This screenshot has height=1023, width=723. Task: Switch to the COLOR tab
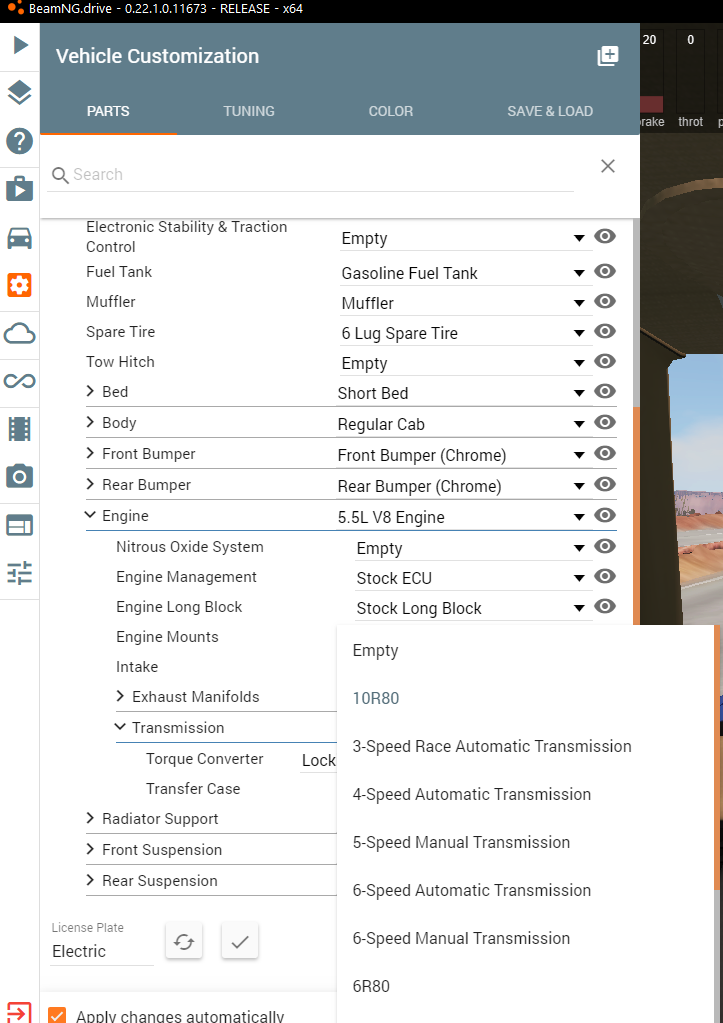[390, 111]
